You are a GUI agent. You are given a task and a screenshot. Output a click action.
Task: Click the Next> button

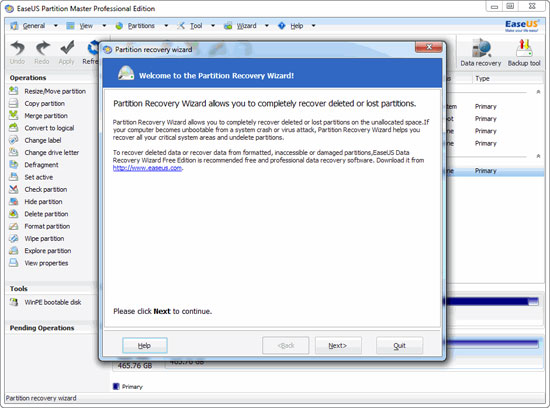tap(338, 346)
